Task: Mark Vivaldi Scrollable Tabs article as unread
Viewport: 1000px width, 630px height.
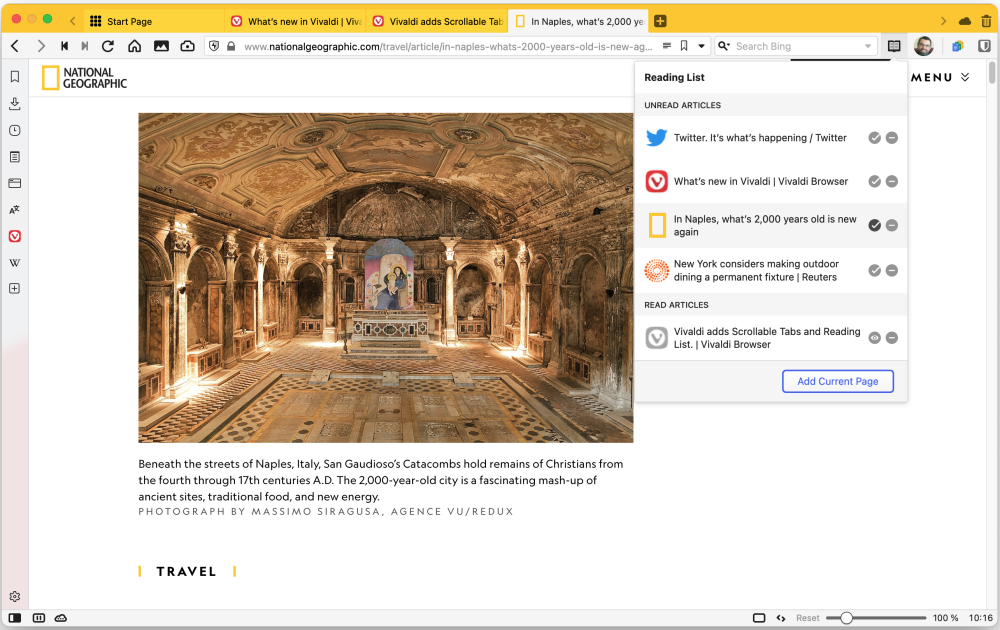Action: [875, 338]
